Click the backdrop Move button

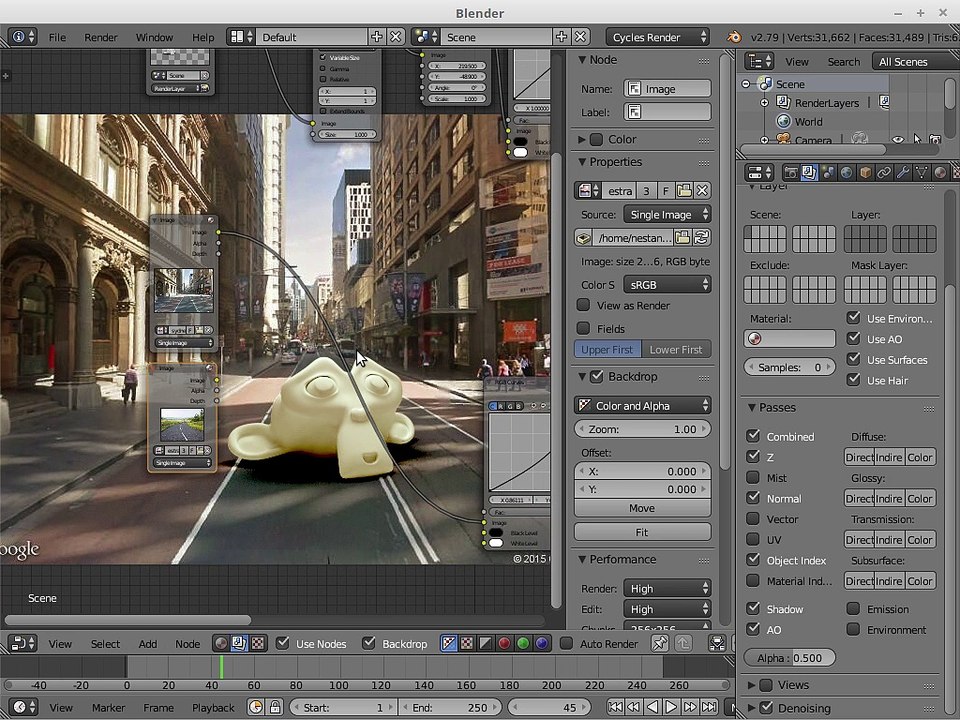pyautogui.click(x=642, y=508)
